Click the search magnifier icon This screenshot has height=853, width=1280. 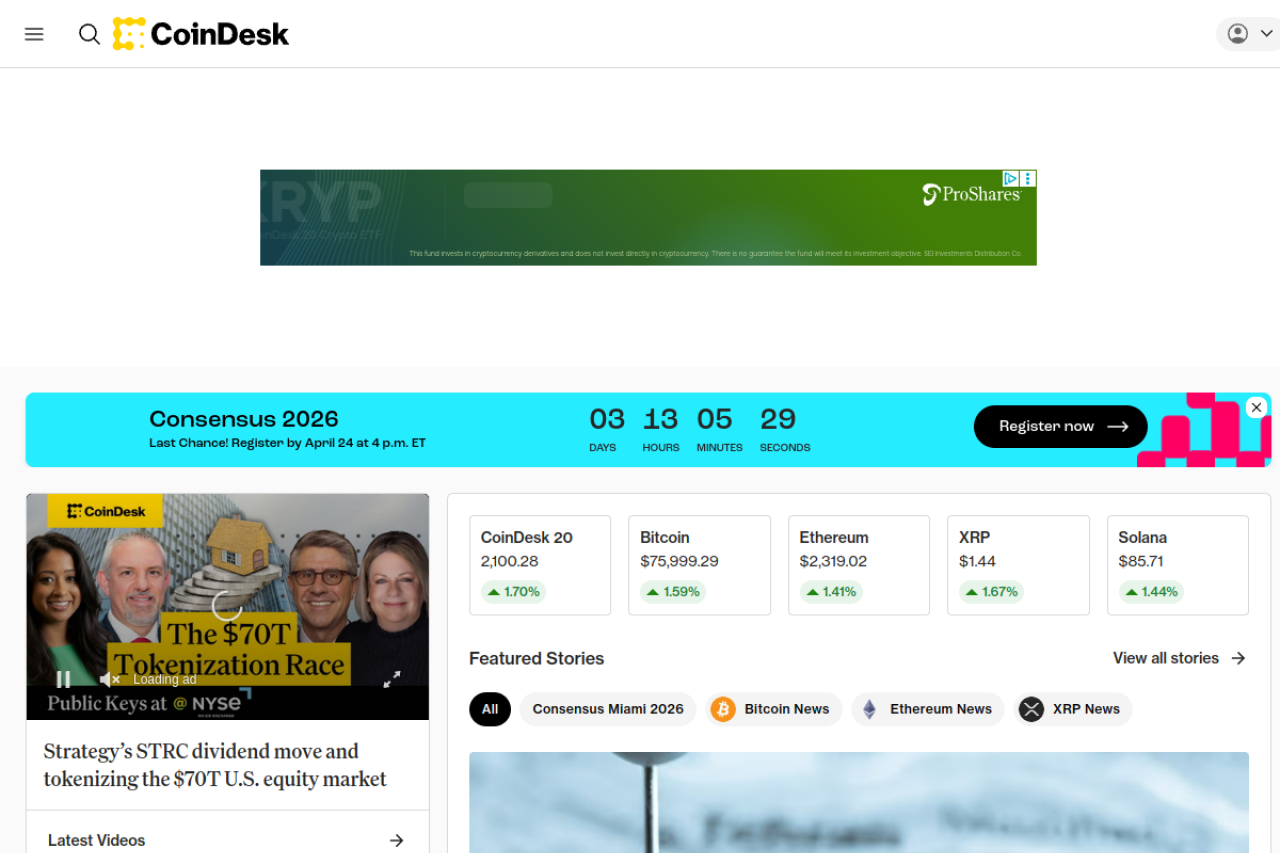point(89,34)
